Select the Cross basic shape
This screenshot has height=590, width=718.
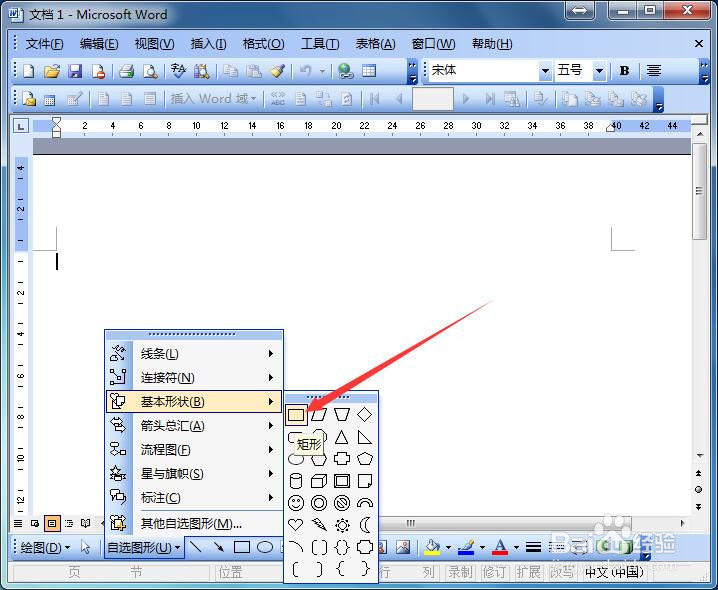pos(342,459)
